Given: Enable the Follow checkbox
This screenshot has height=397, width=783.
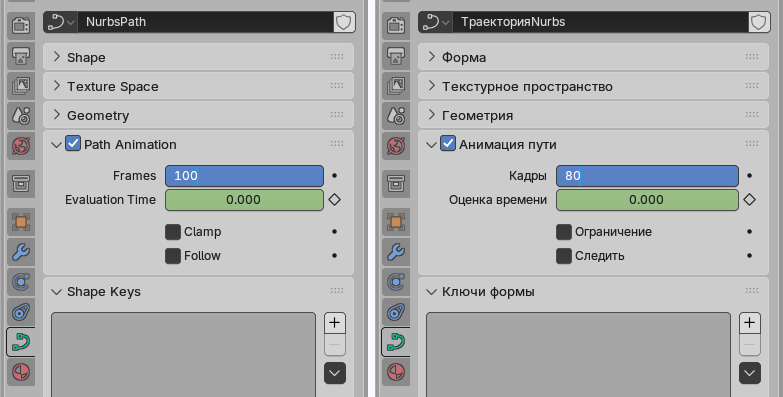Looking at the screenshot, I should click(173, 256).
